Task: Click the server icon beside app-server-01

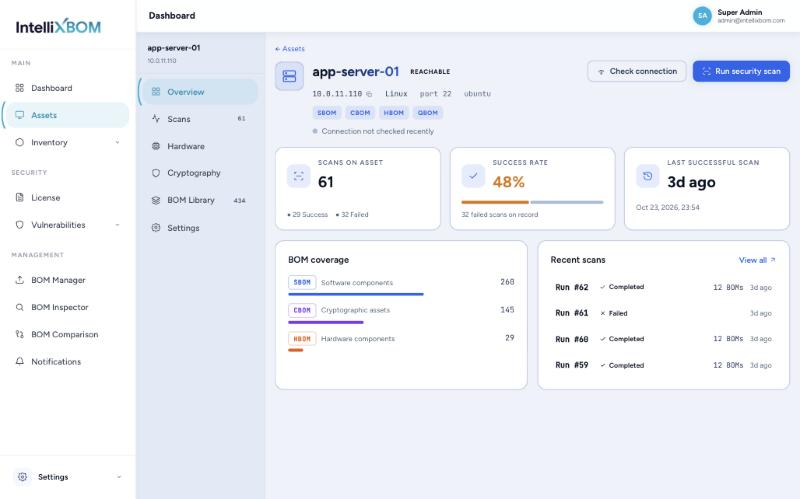Action: pos(289,77)
